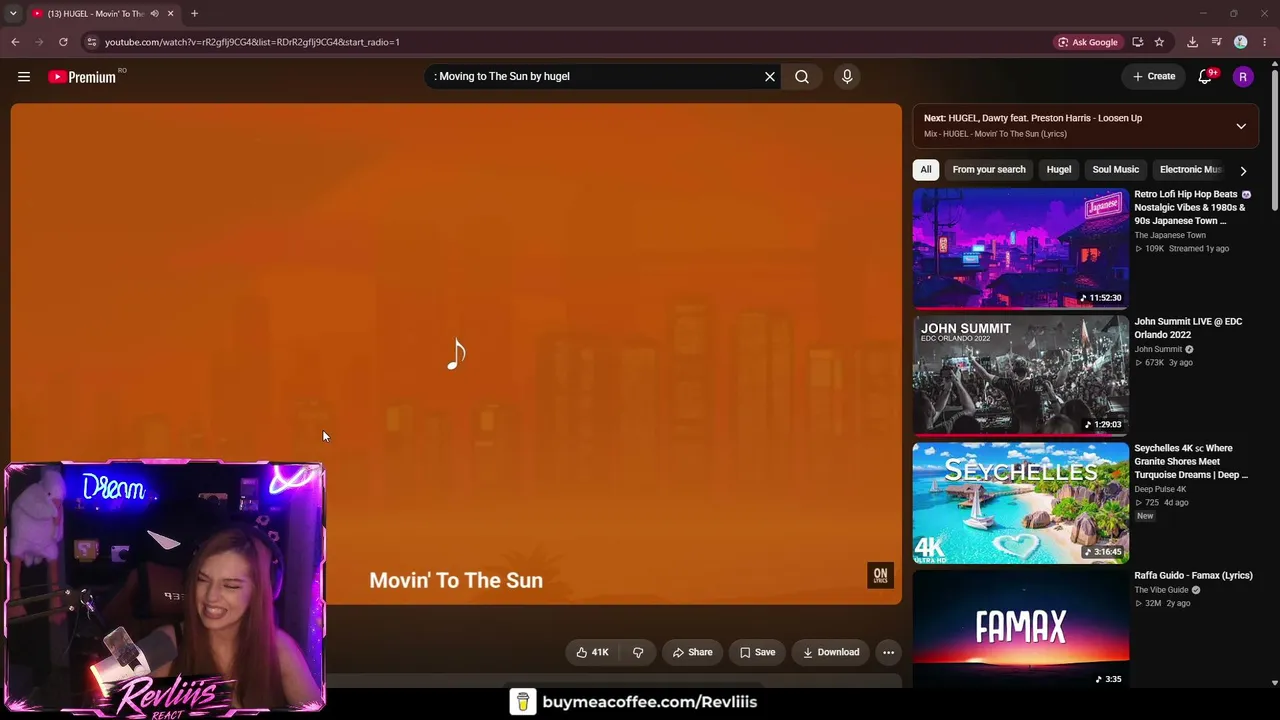Select the HUGEL Movin' To The Sun tab
The height and width of the screenshot is (720, 1280).
click(x=96, y=14)
